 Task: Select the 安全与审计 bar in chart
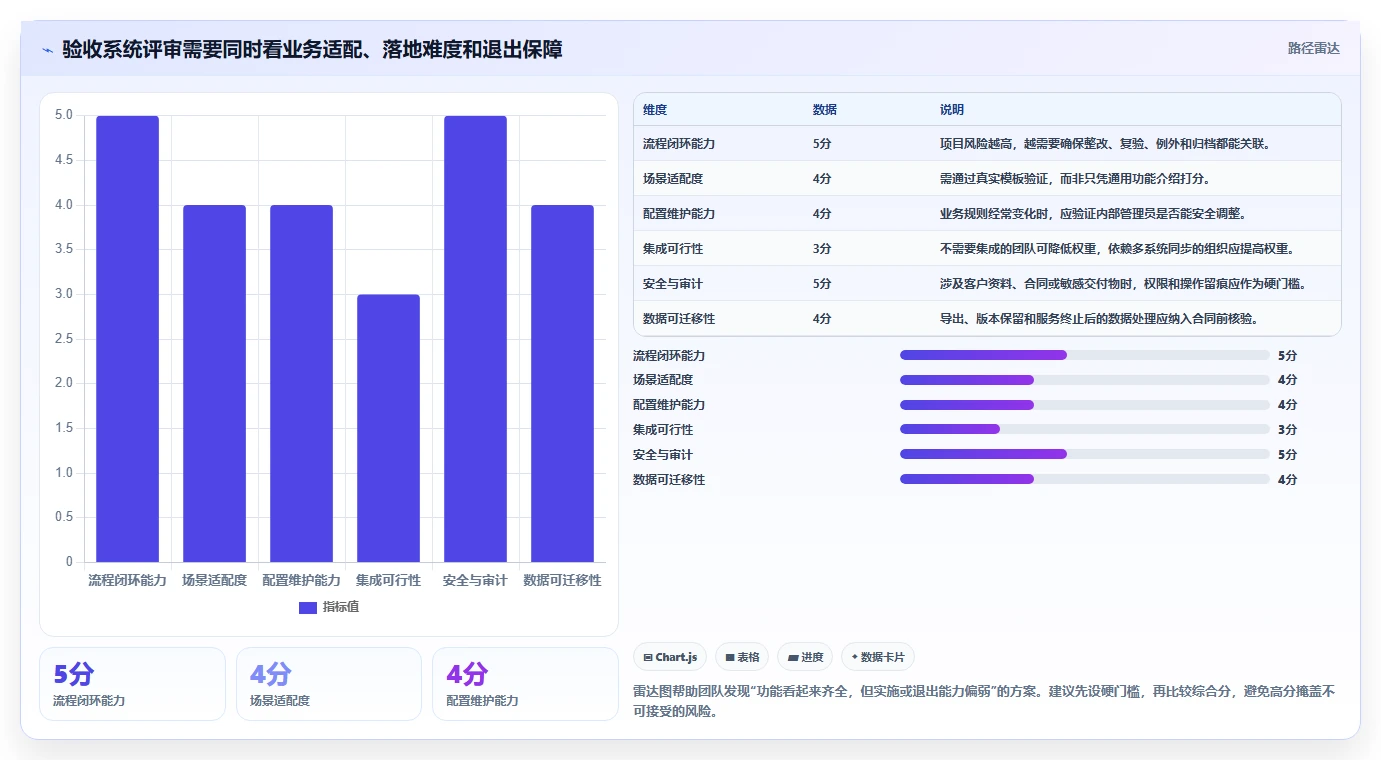(475, 338)
